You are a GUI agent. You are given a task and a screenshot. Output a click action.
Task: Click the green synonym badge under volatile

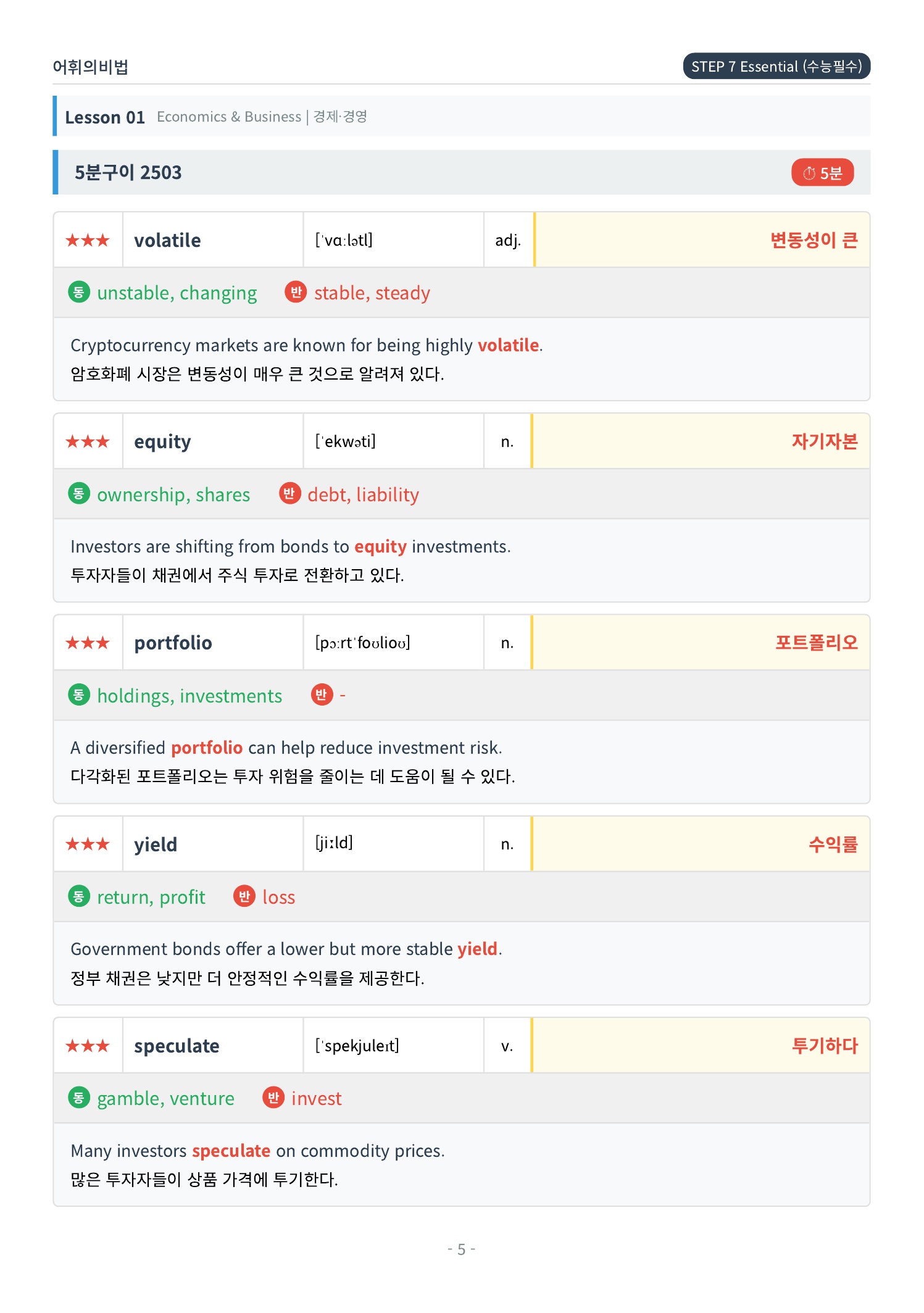(78, 292)
